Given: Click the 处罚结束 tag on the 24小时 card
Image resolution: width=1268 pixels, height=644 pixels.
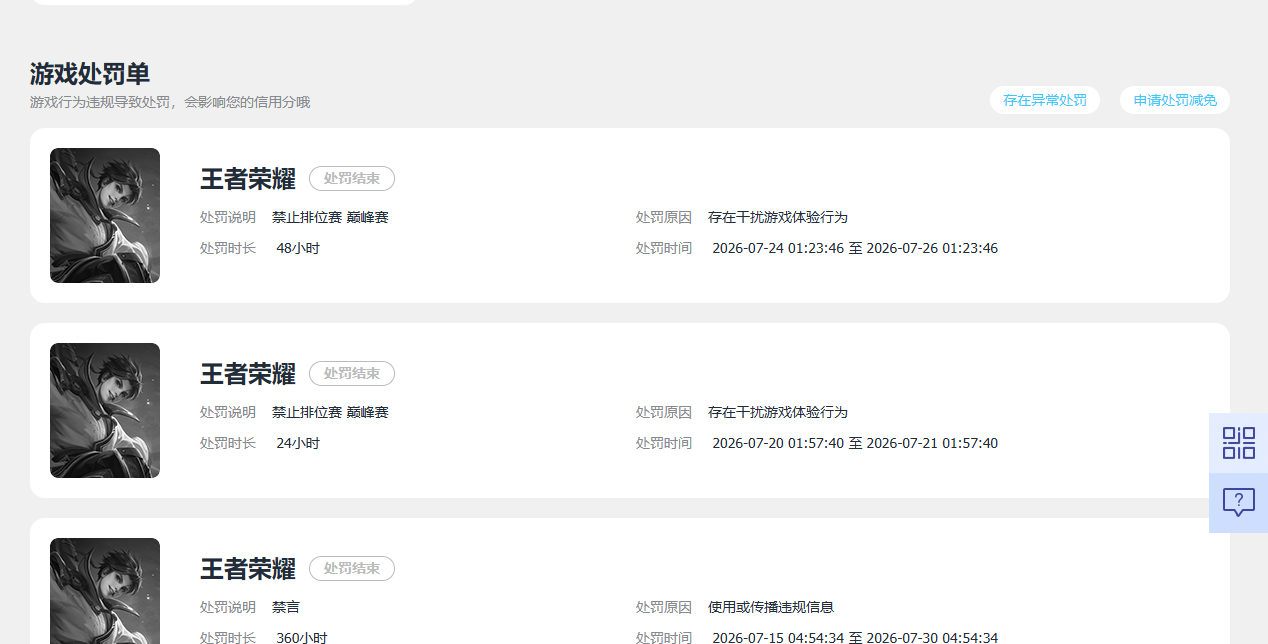Looking at the screenshot, I should coord(352,374).
